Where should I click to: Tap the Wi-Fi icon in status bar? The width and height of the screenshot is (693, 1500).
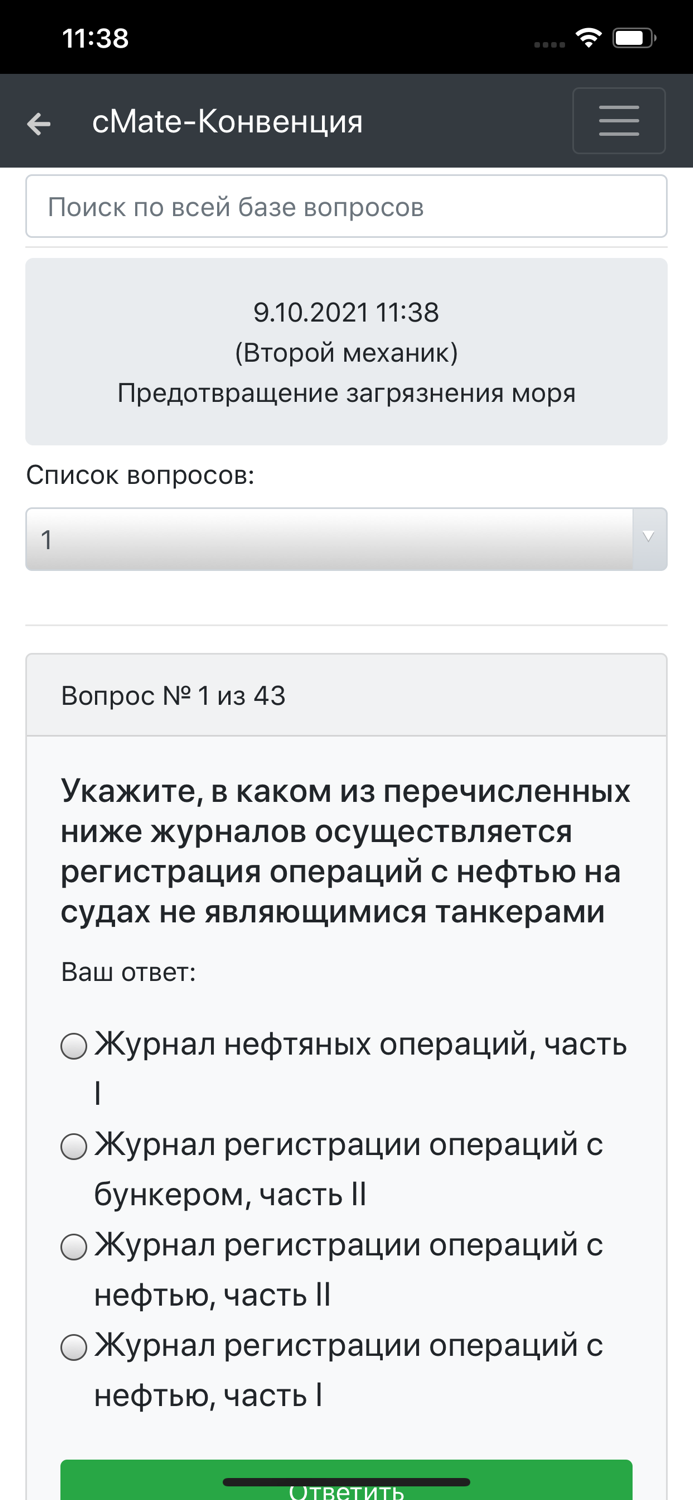(588, 36)
